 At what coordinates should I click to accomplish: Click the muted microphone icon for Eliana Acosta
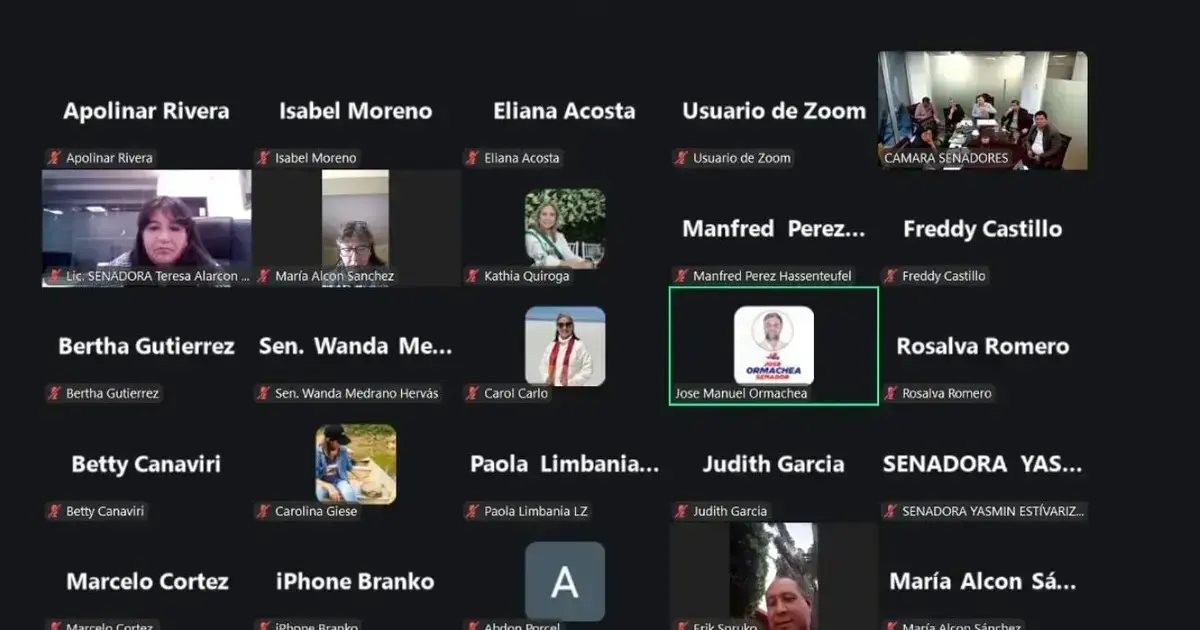tap(471, 157)
